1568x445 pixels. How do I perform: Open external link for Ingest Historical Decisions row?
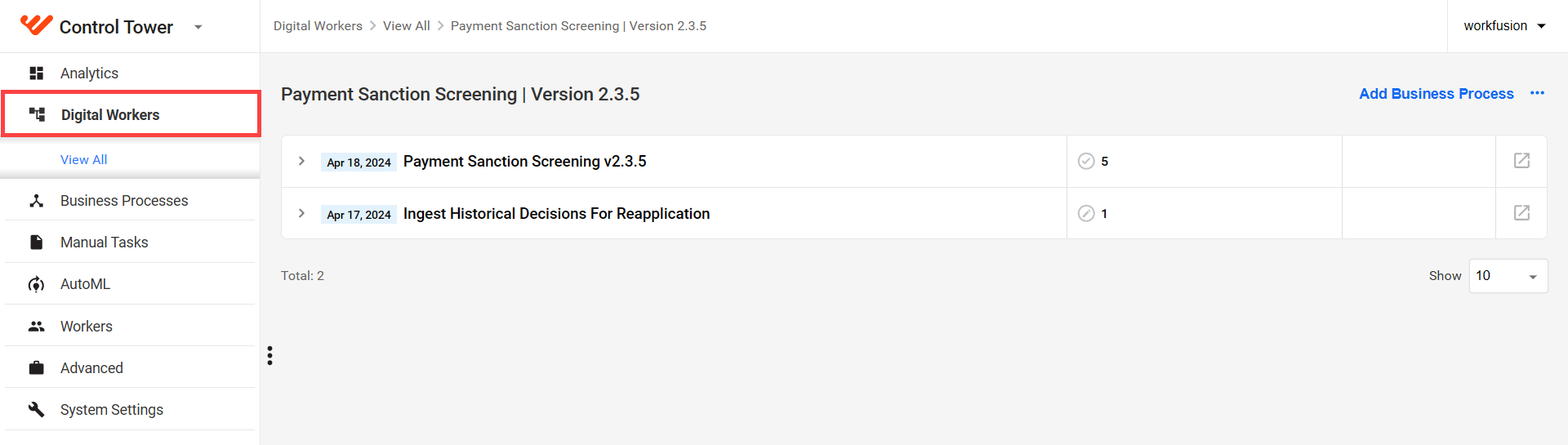pos(1521,213)
